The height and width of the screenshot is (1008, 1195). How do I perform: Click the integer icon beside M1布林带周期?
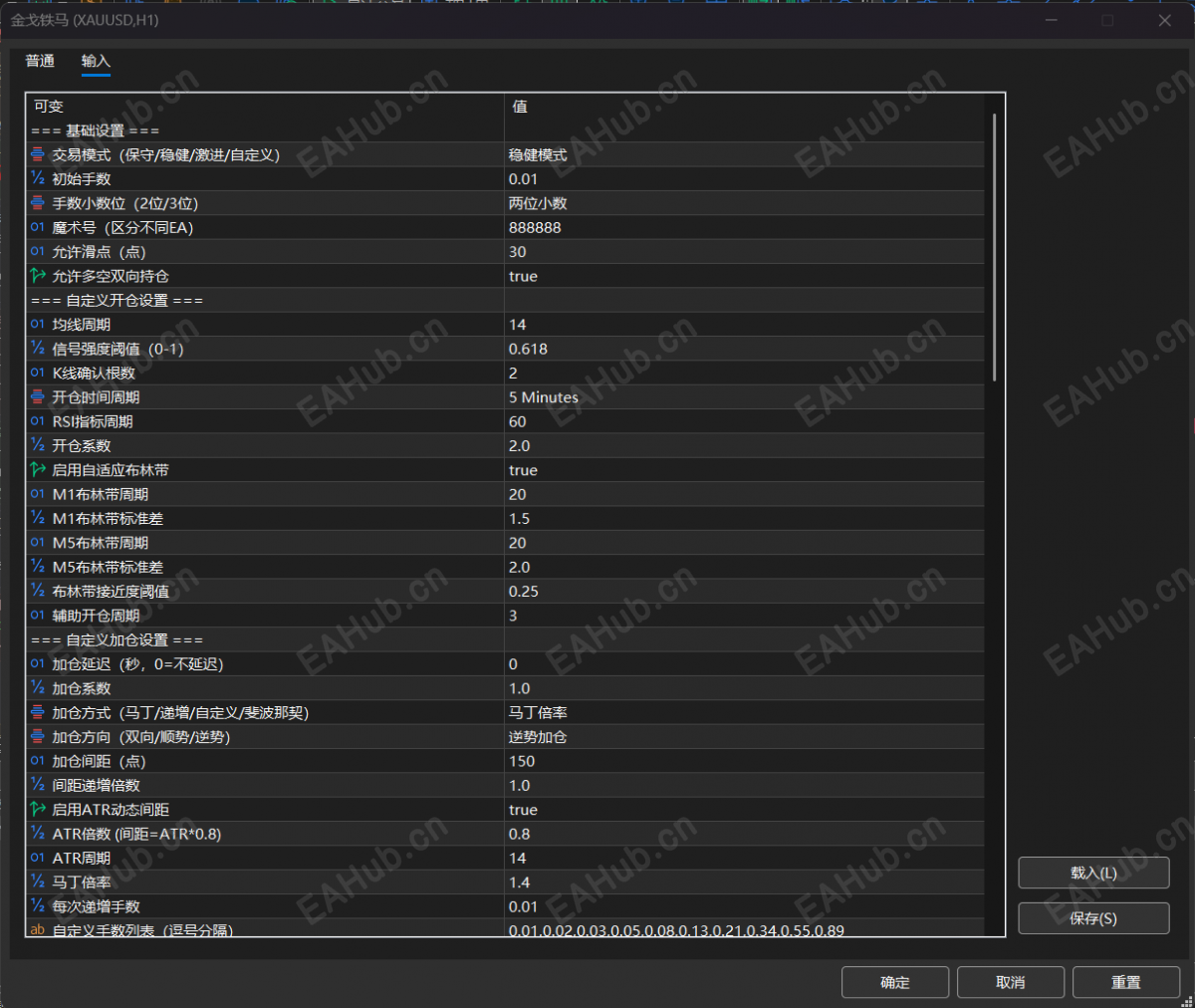[38, 494]
